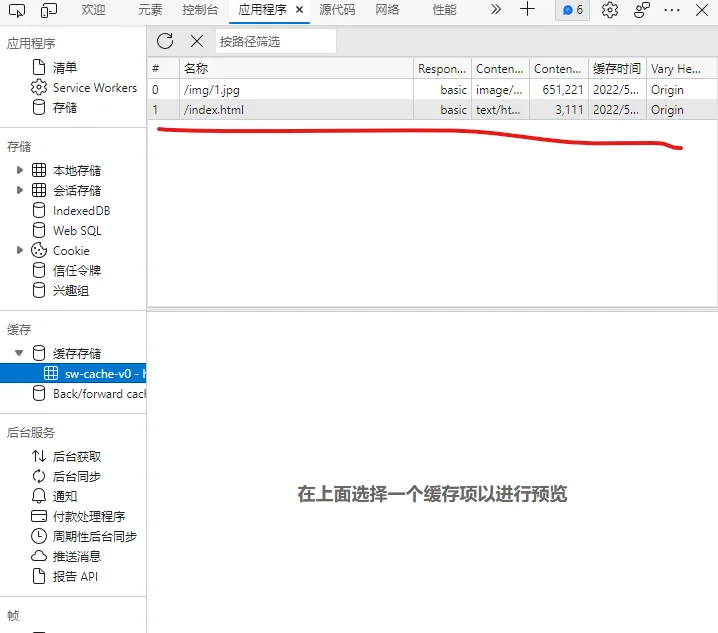
Task: Open 后台同步 service
Action: (x=76, y=476)
